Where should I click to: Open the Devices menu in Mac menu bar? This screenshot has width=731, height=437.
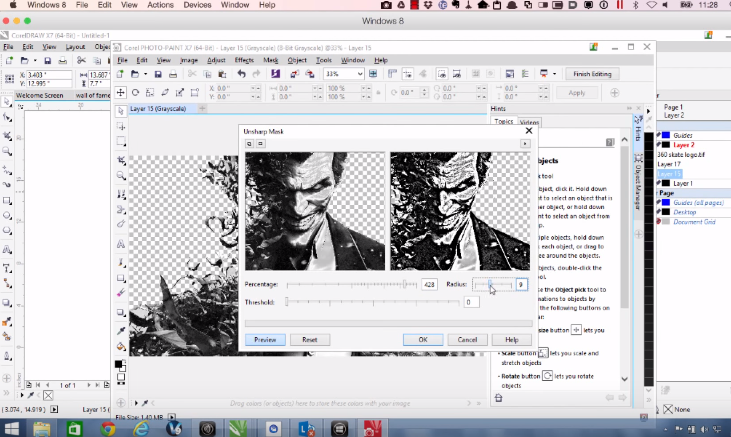coord(197,5)
